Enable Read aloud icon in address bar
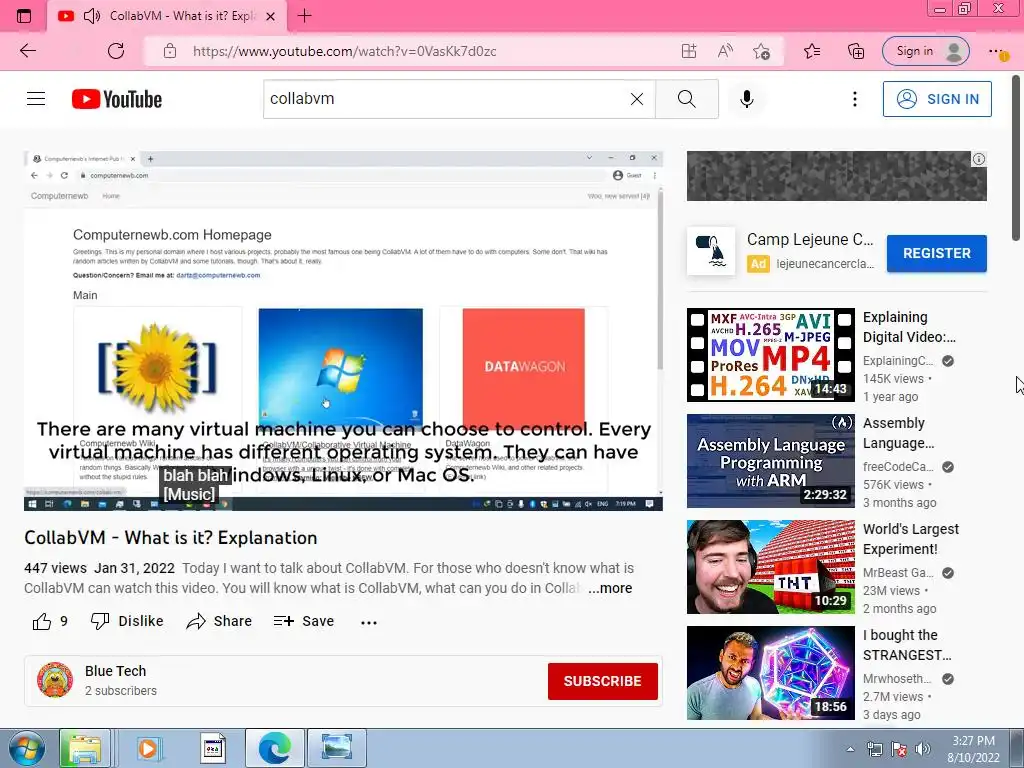 click(725, 51)
